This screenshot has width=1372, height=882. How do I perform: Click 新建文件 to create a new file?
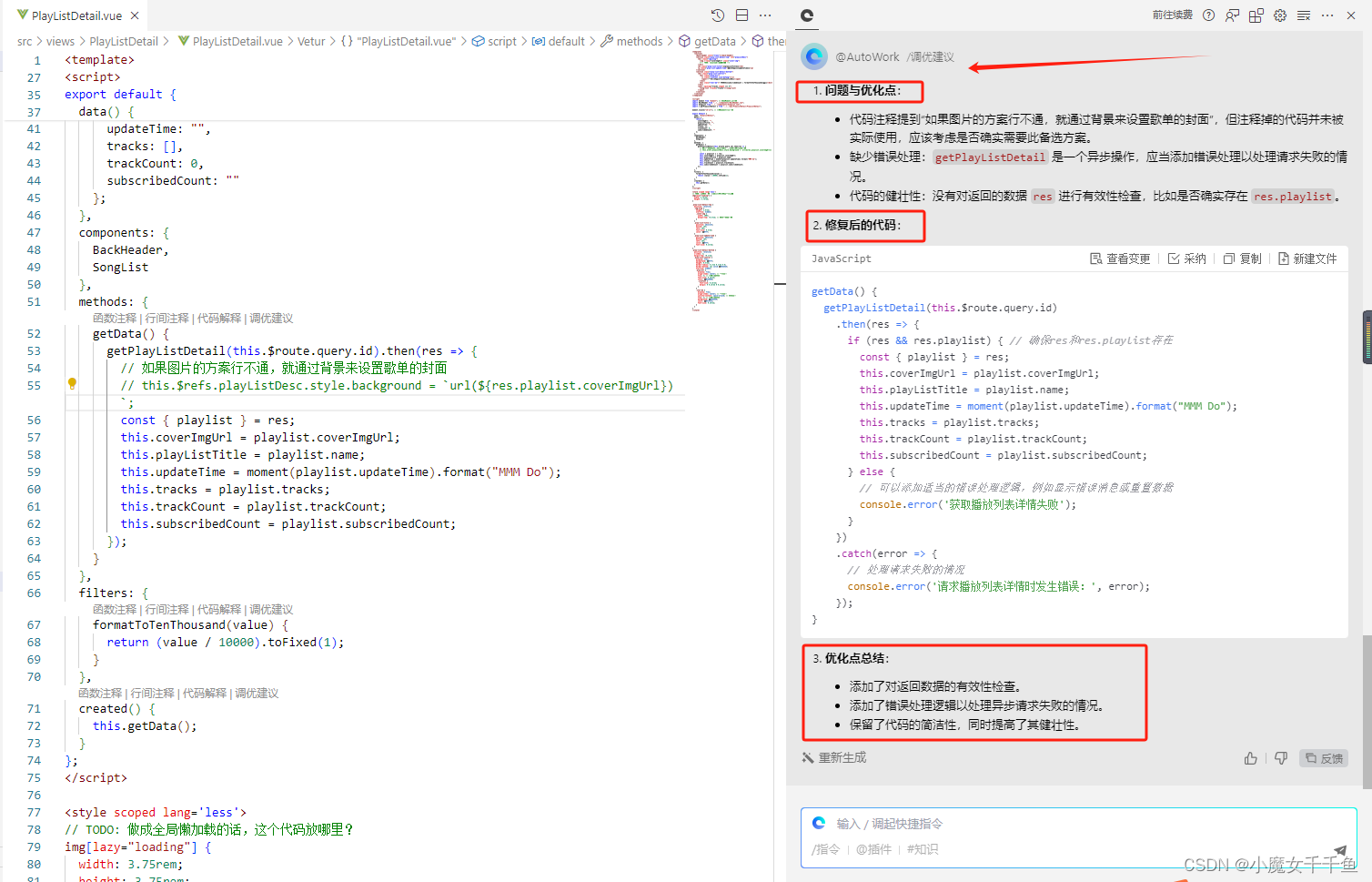1307,259
